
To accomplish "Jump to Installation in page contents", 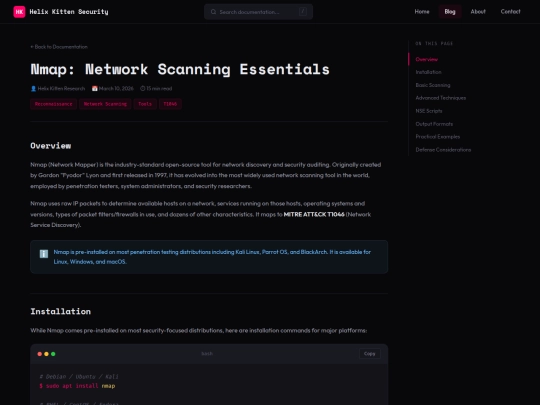I will [x=428, y=72].
